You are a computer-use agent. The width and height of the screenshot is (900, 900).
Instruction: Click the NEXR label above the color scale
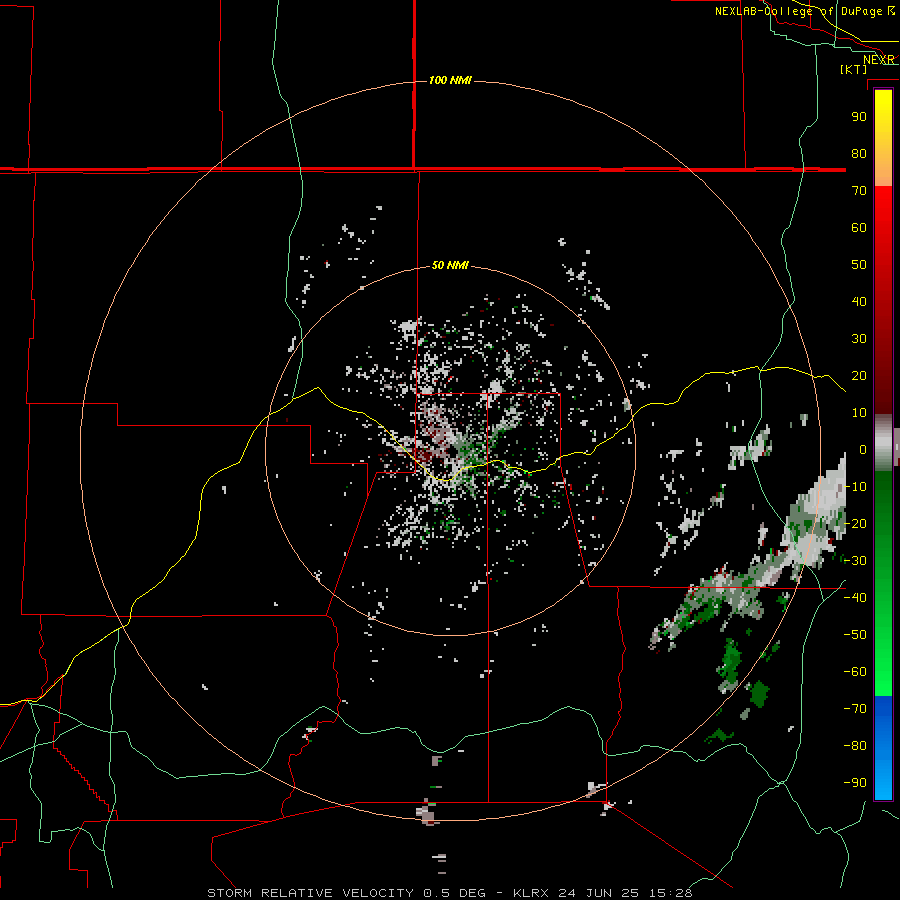879,60
